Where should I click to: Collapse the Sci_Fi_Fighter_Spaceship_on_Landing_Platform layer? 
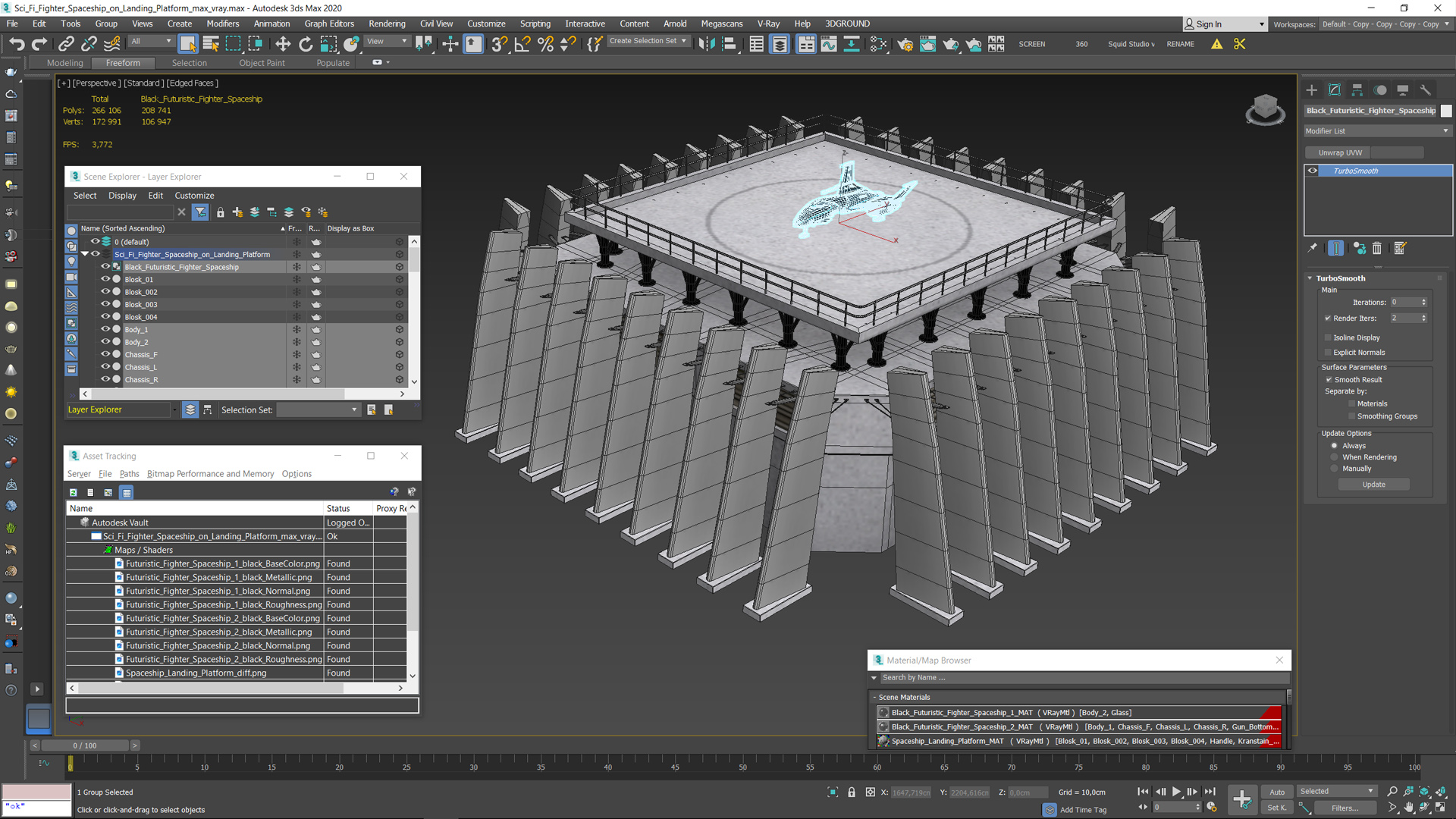(x=85, y=254)
